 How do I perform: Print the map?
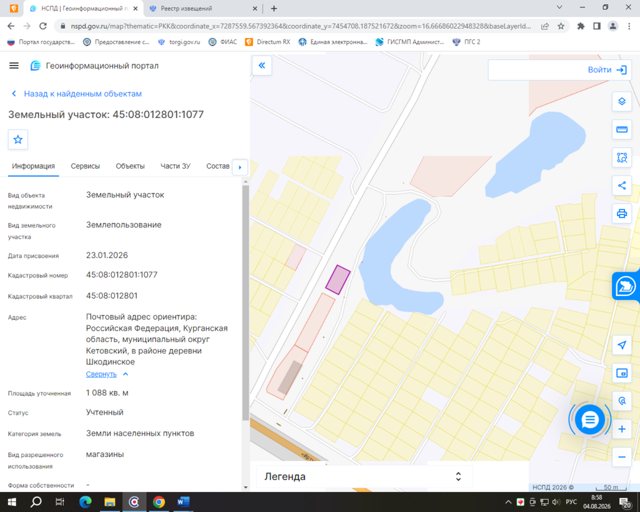point(622,214)
